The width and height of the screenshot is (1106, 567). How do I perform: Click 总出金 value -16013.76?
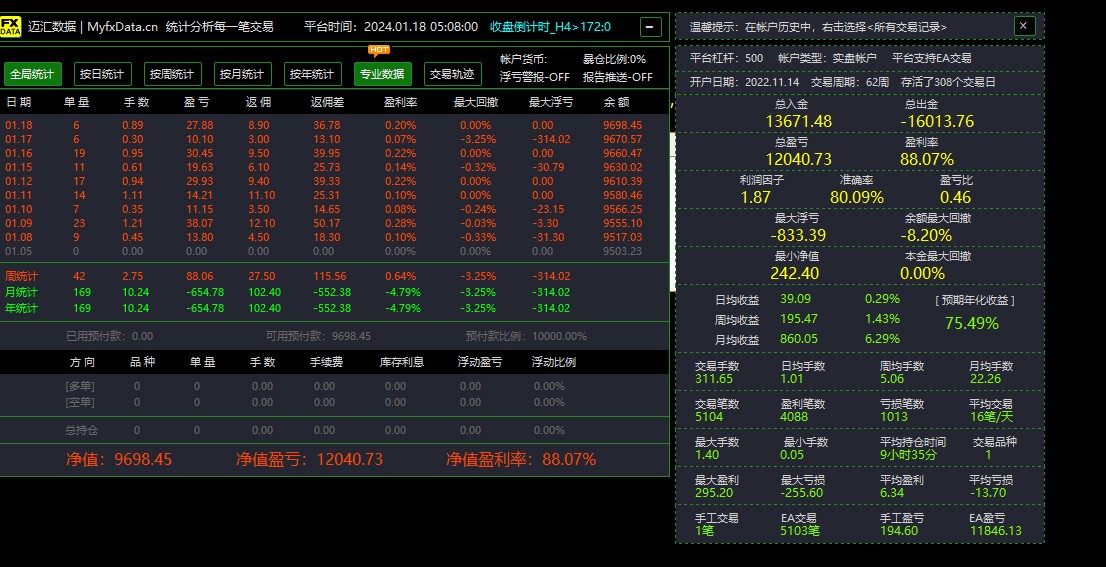coord(937,121)
